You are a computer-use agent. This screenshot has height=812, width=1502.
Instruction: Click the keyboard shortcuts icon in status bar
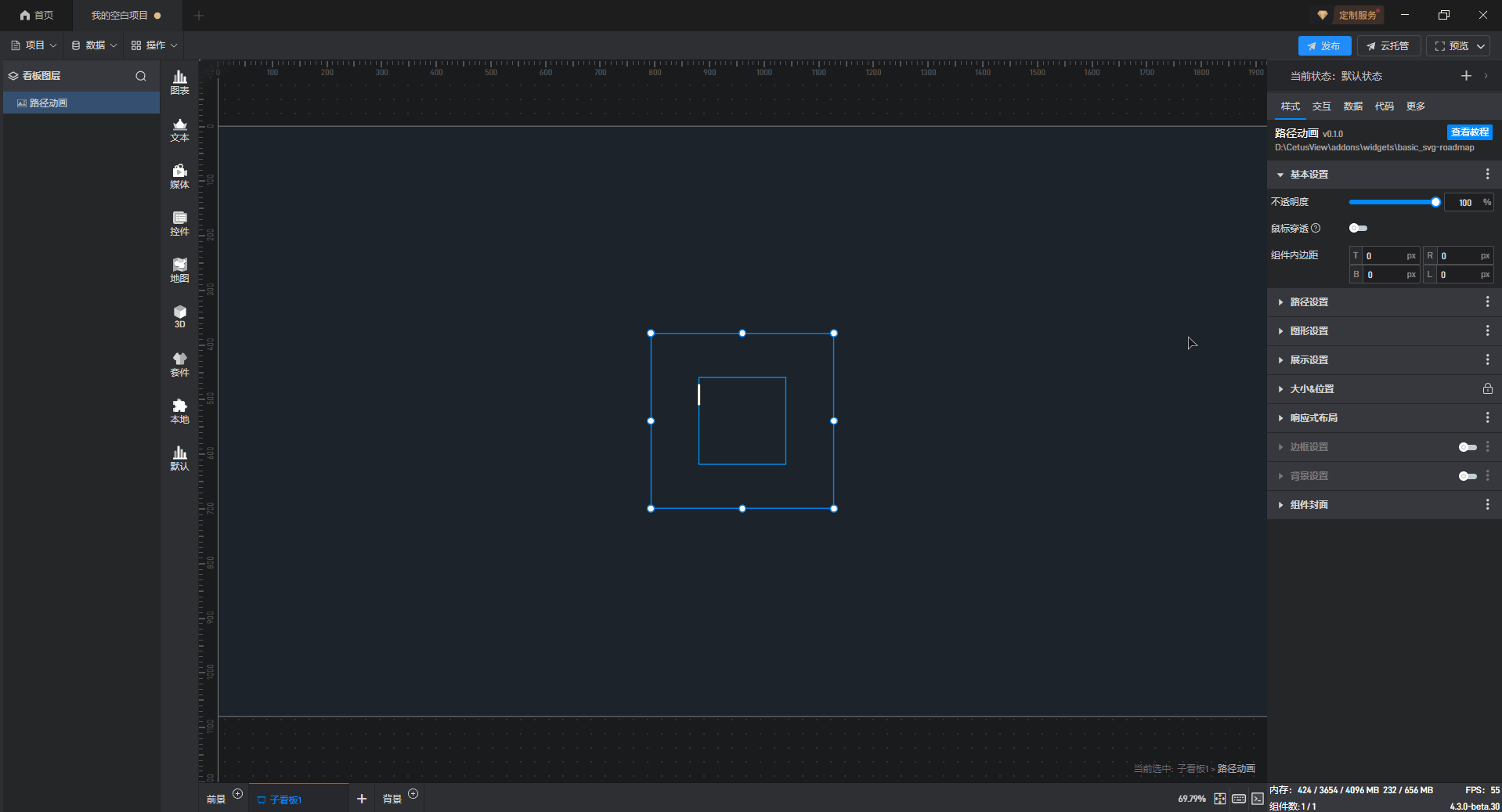pyautogui.click(x=1239, y=799)
